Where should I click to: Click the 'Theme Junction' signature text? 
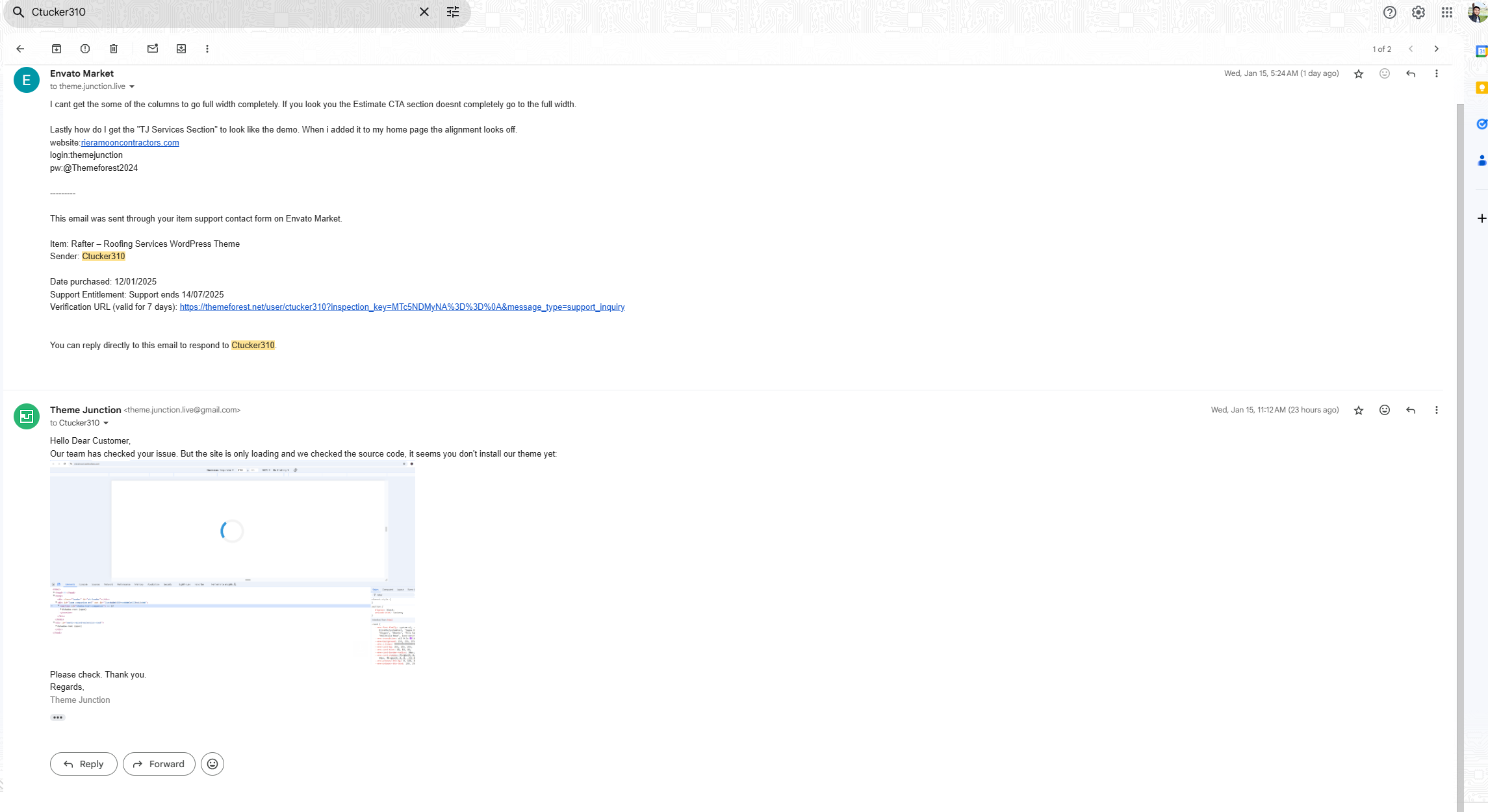pyautogui.click(x=80, y=700)
